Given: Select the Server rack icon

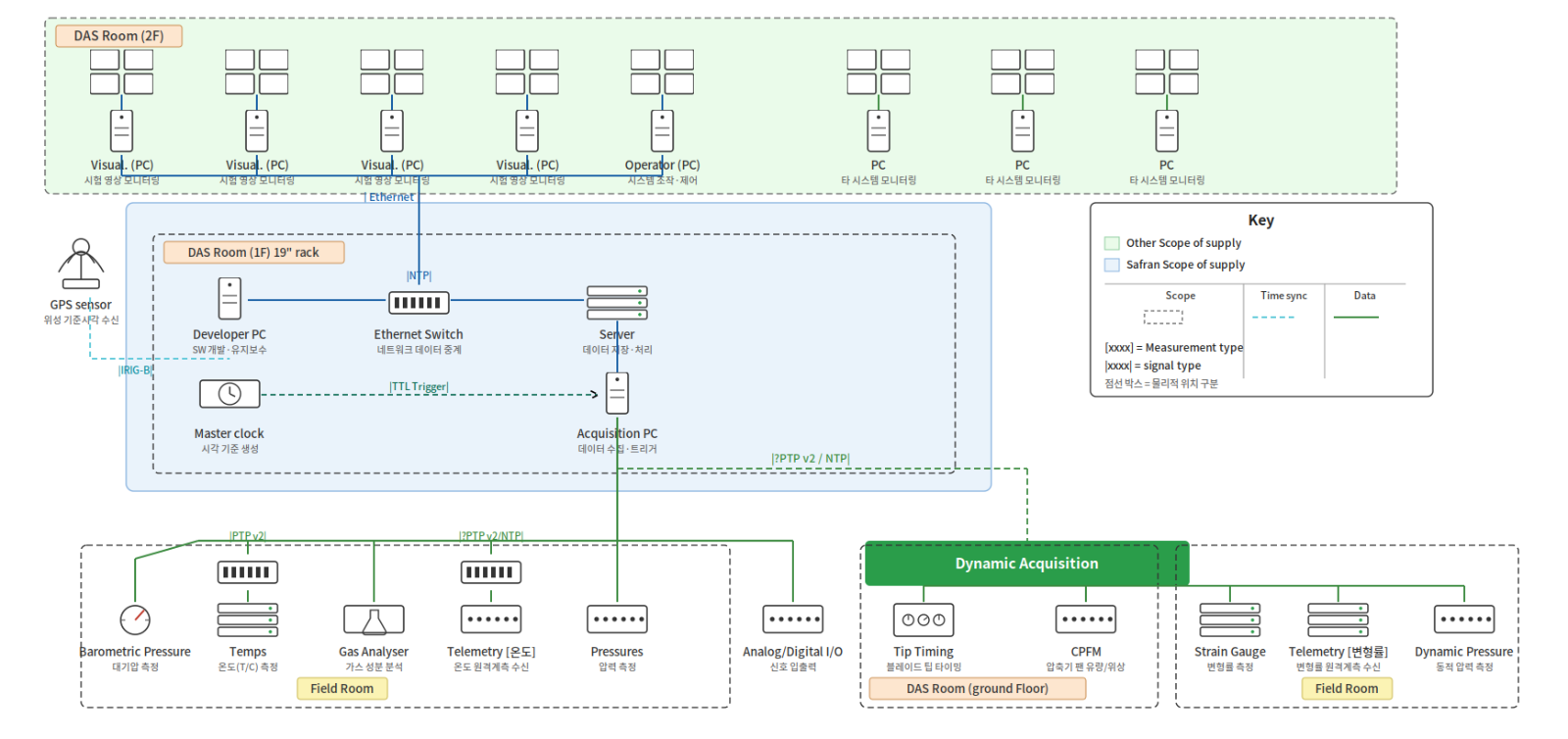Looking at the screenshot, I should (616, 303).
